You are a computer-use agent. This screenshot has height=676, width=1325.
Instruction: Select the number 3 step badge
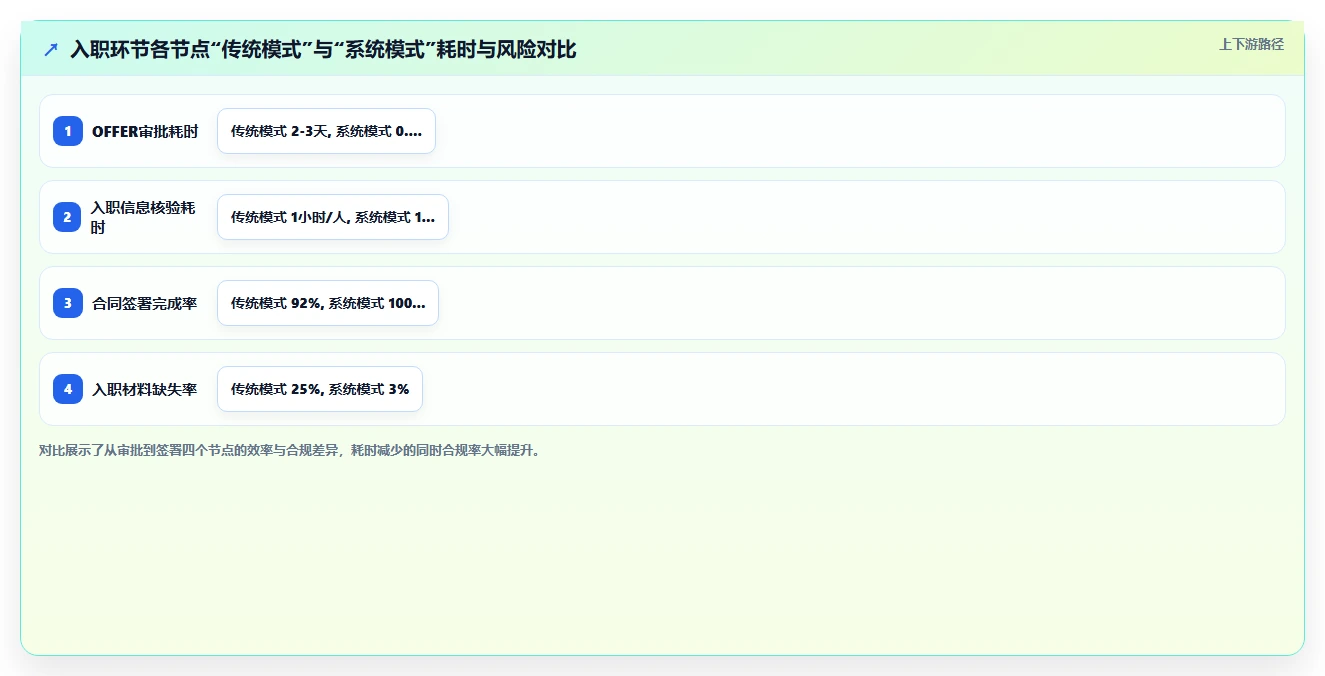(x=68, y=303)
